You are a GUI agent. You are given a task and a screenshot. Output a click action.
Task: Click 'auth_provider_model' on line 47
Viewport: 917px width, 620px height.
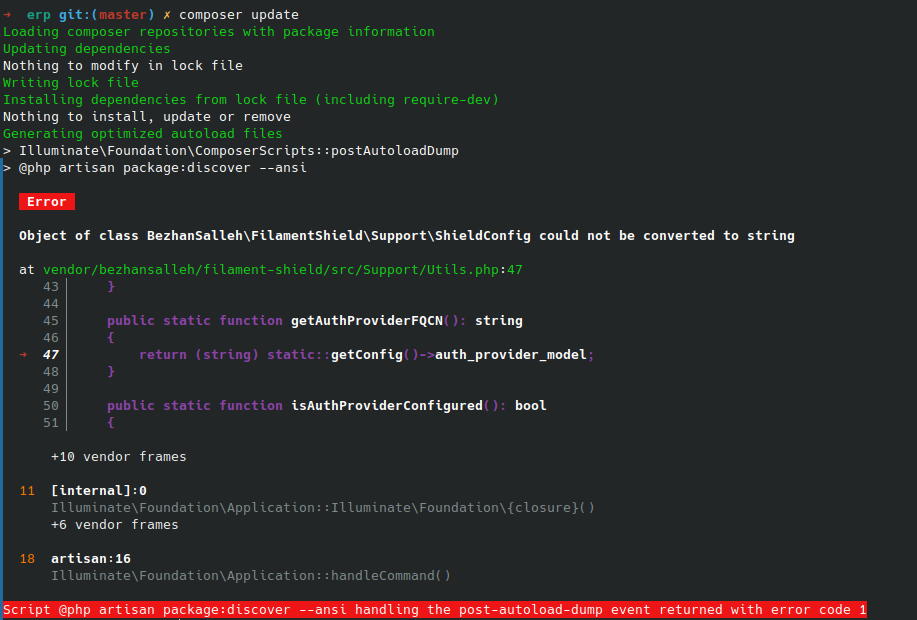coord(511,354)
